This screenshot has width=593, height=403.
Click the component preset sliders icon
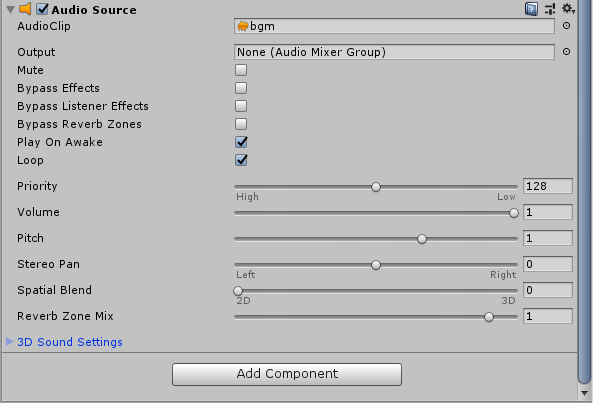[550, 9]
